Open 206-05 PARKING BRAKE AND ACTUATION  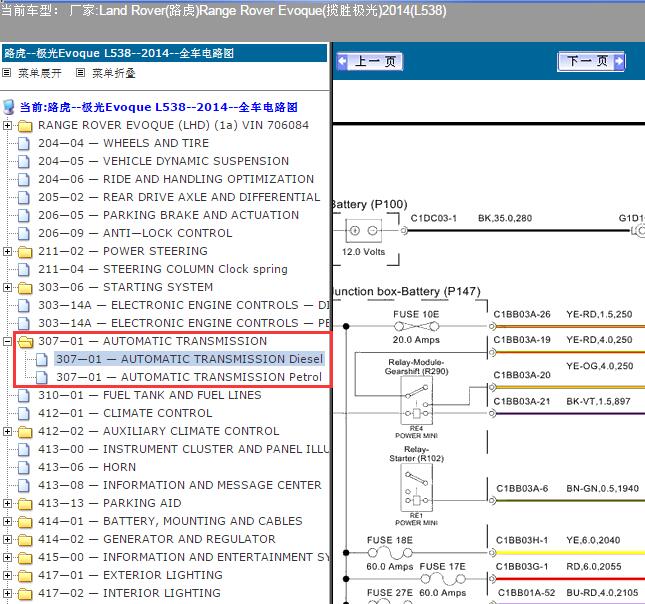pos(168,215)
